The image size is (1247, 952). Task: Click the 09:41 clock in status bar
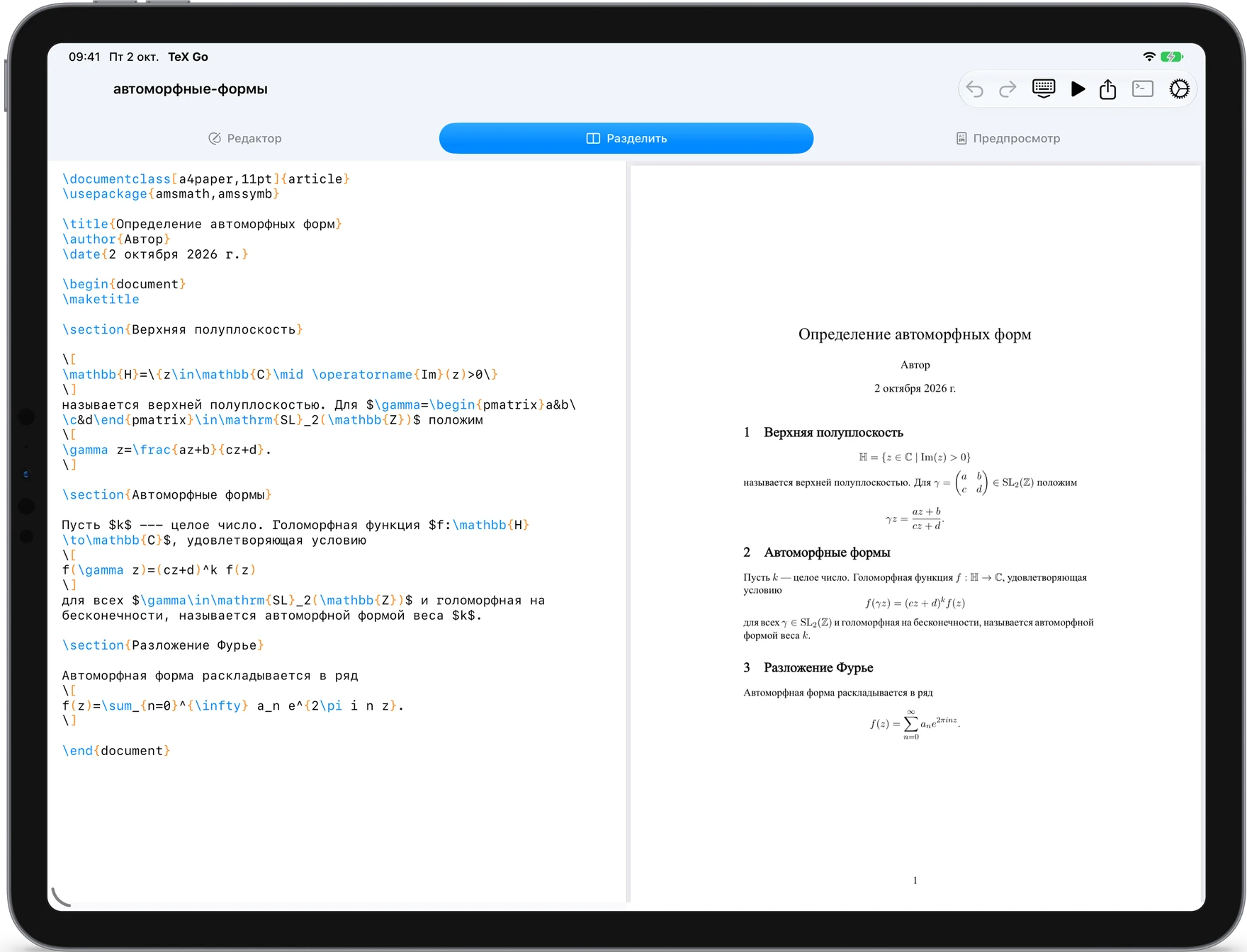click(x=84, y=57)
